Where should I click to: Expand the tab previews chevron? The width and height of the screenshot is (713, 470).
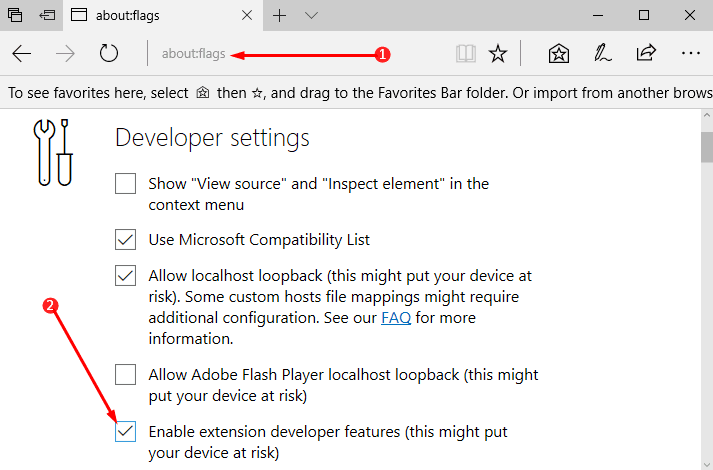[311, 15]
